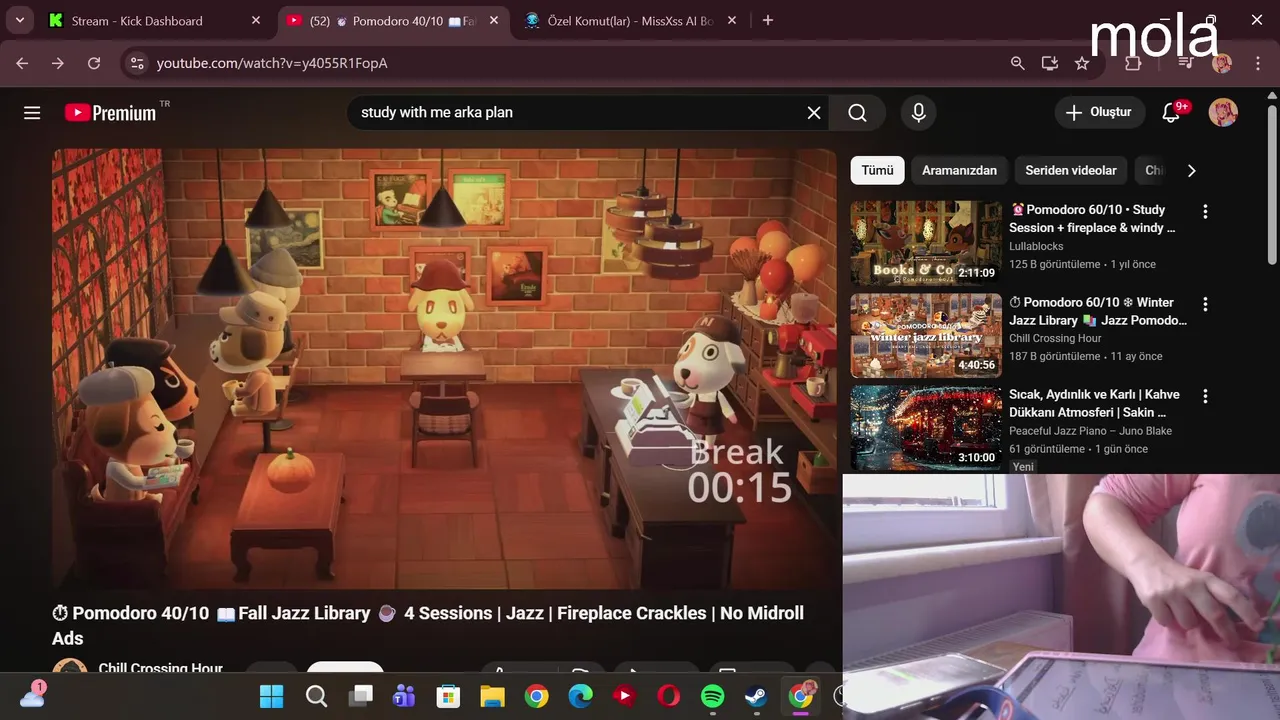Launch Opera from the taskbar

click(x=669, y=696)
